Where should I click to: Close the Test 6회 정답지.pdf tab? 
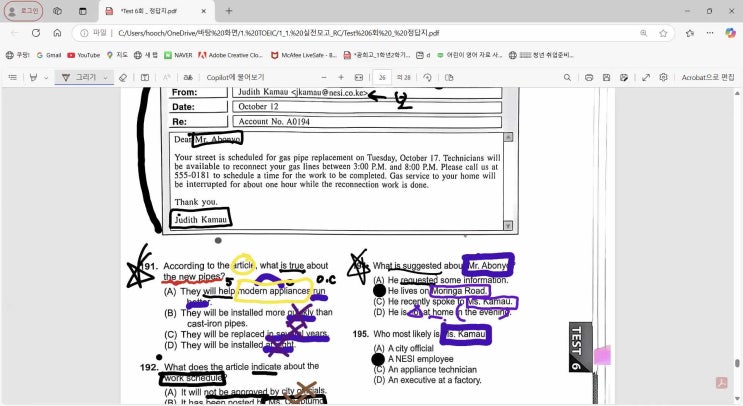[204, 11]
